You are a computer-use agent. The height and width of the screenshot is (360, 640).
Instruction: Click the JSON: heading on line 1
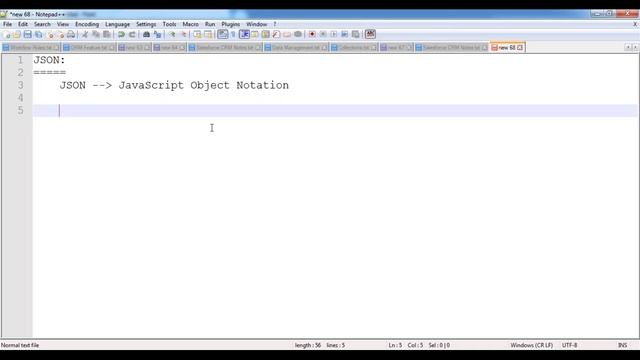pyautogui.click(x=49, y=60)
